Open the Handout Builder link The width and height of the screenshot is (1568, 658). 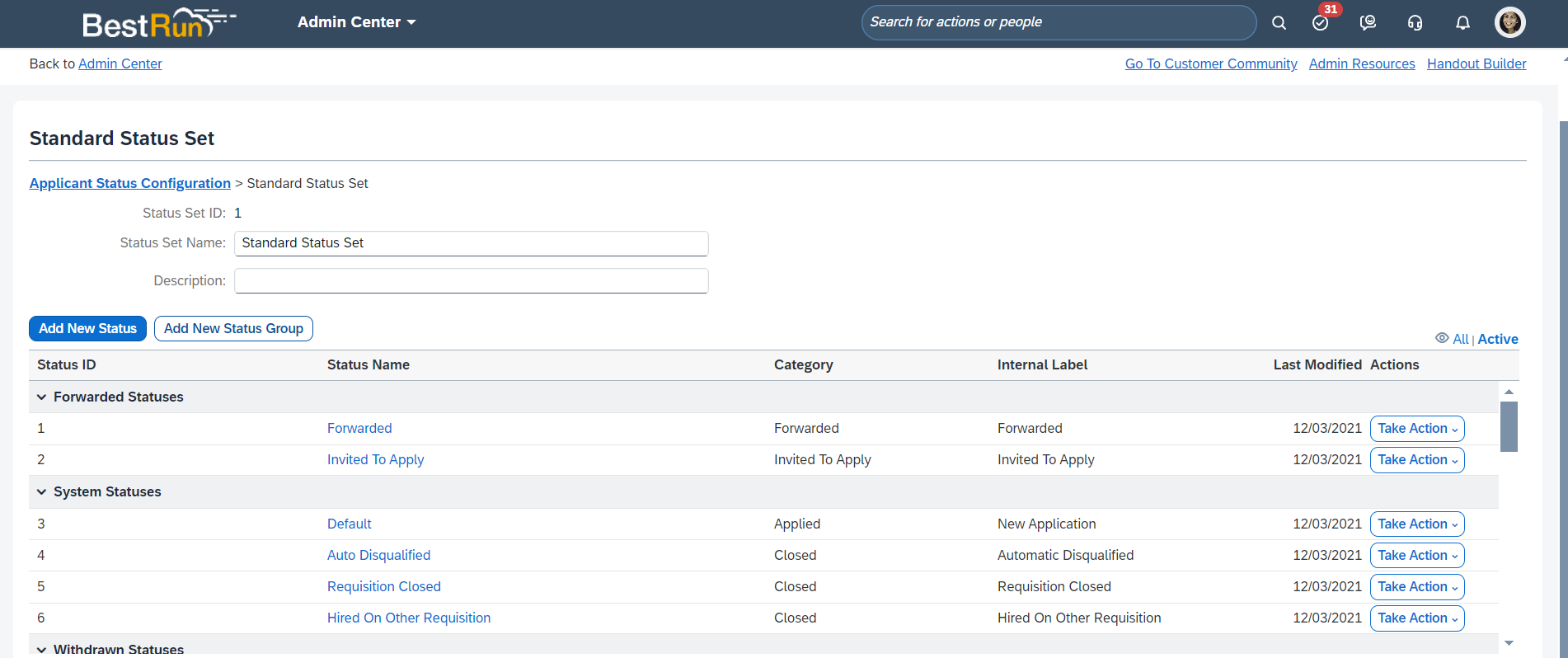click(x=1476, y=63)
